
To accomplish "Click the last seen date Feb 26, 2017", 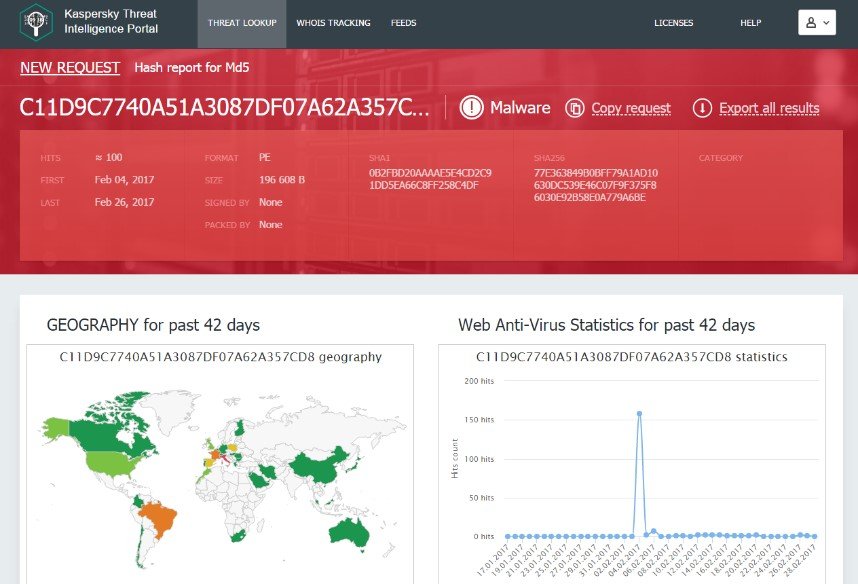I will [124, 202].
